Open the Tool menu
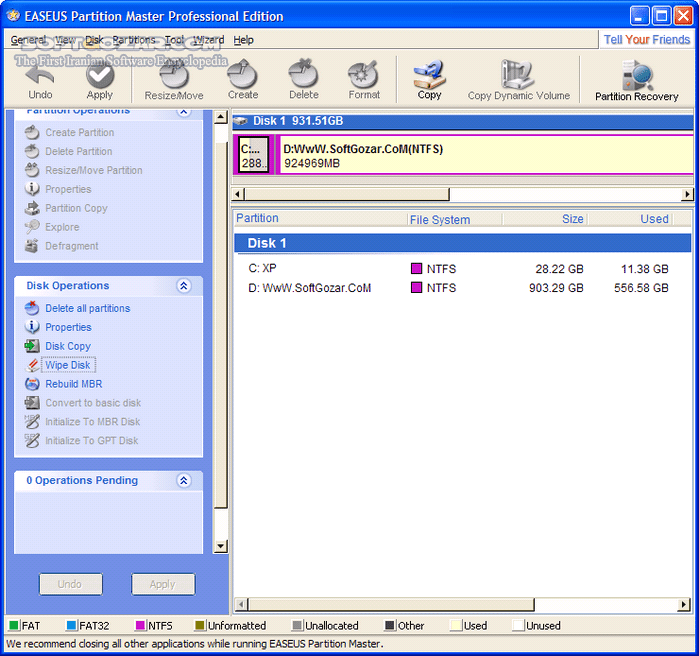 pyautogui.click(x=174, y=40)
